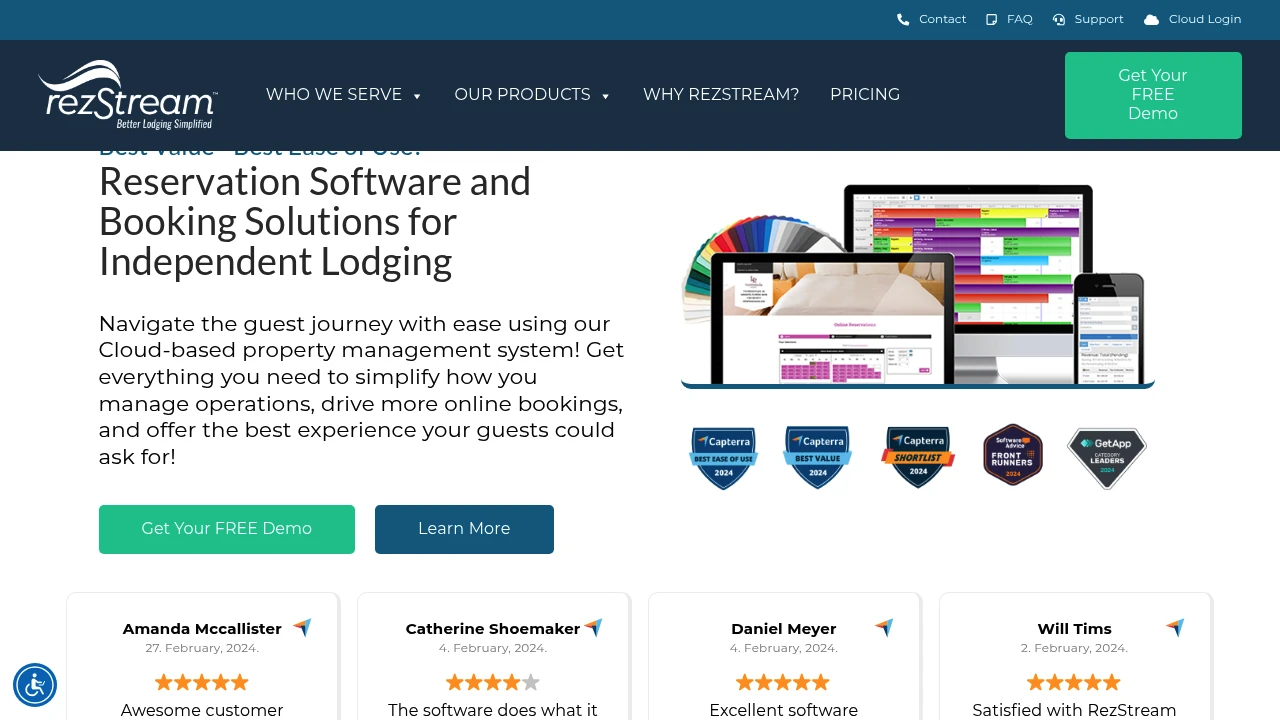Click the Get Your FREE Demo header button
1280x720 pixels.
1152,95
